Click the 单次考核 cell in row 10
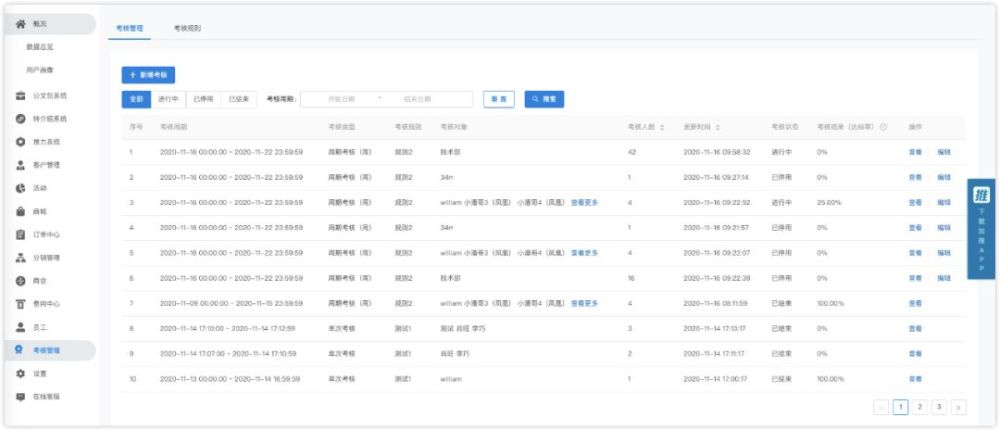Image resolution: width=1000 pixels, height=430 pixels. [341, 379]
